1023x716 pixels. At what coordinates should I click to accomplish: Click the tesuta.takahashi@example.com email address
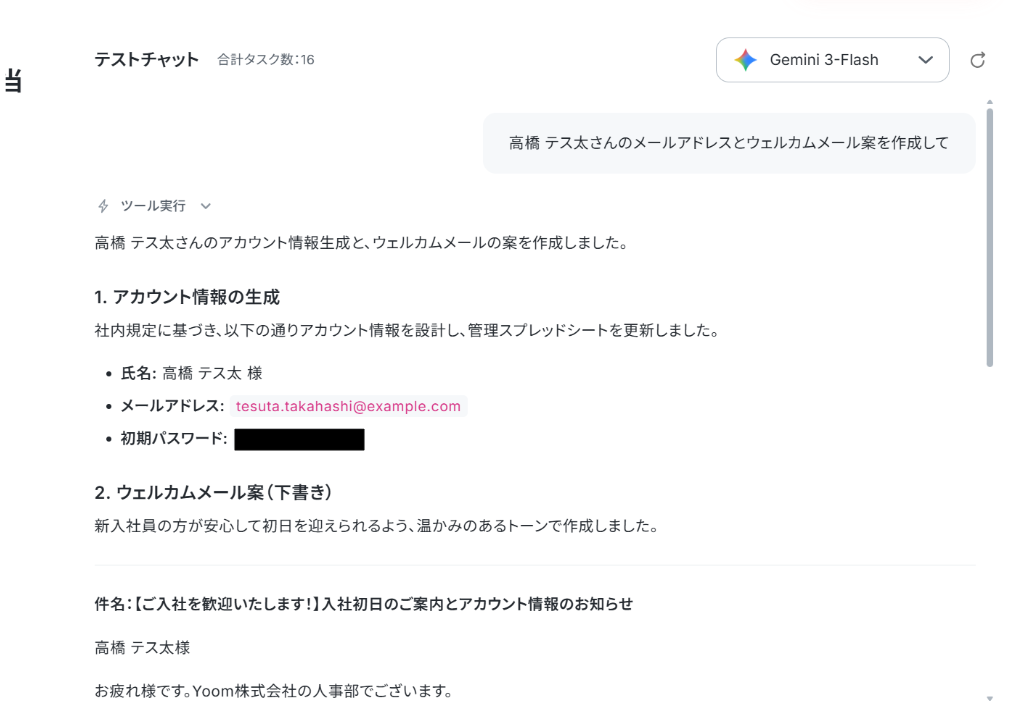tap(348, 406)
